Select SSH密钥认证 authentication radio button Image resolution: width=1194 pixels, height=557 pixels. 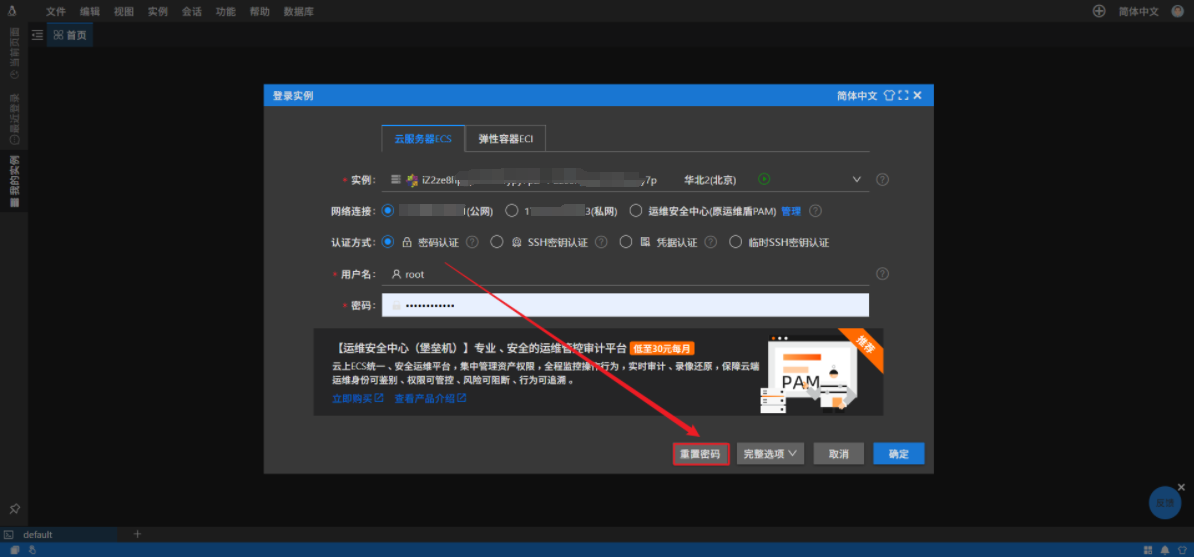(497, 242)
